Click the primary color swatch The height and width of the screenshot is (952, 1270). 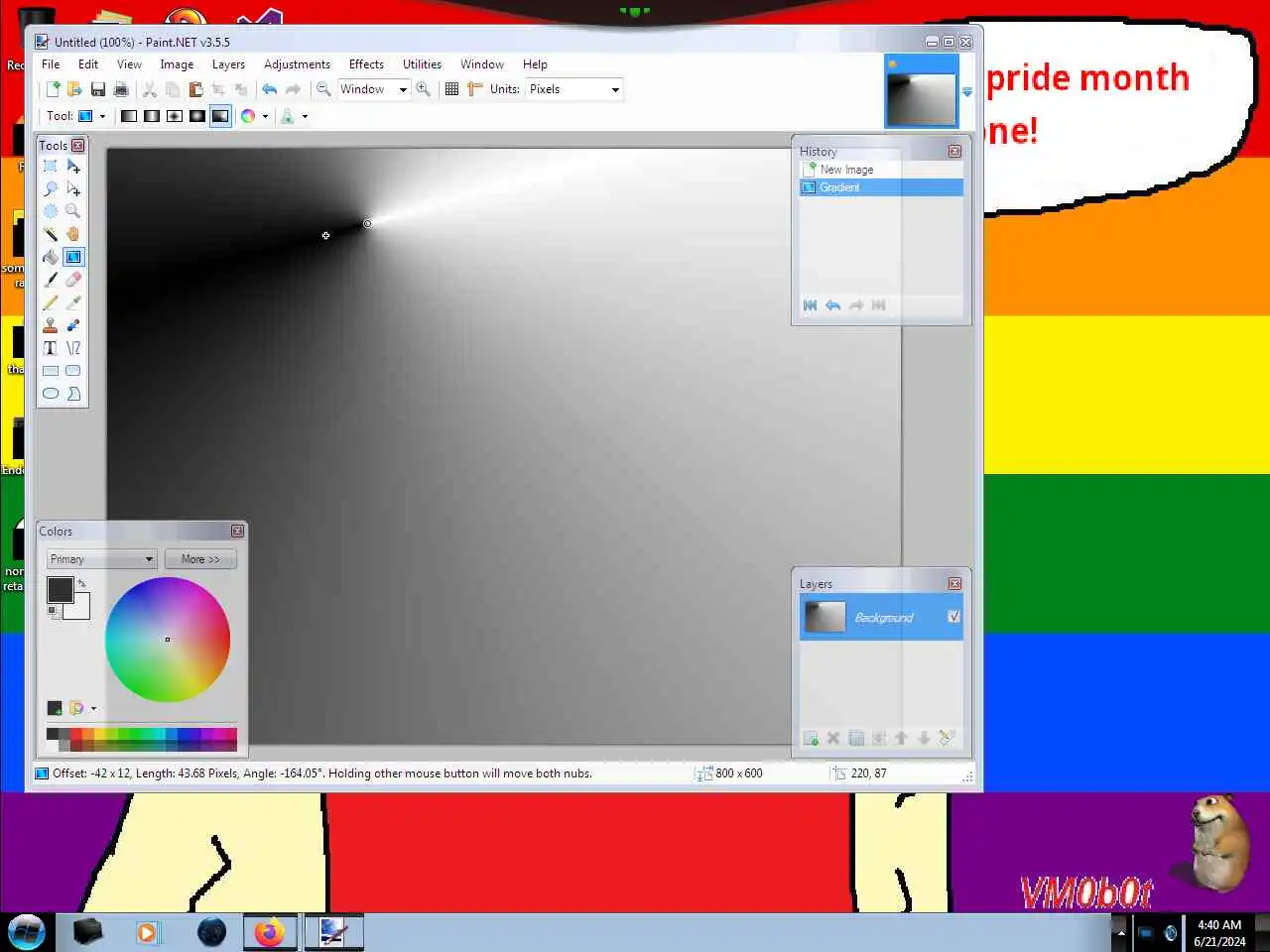(x=60, y=590)
